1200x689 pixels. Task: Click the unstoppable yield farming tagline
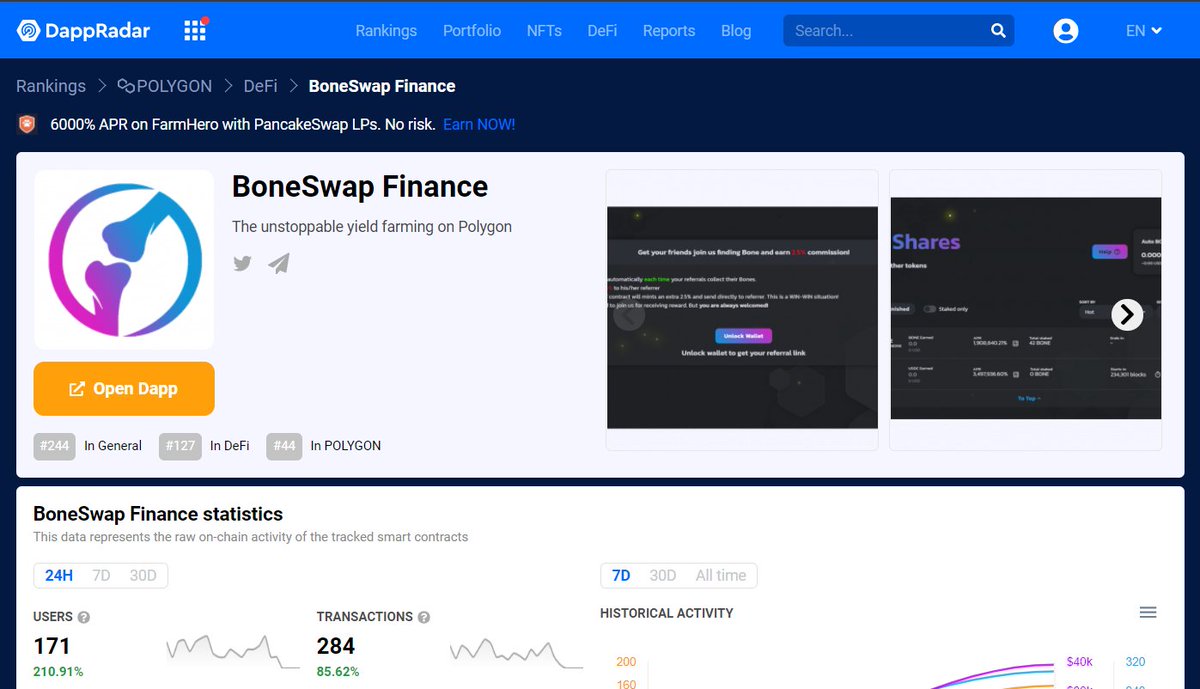(x=372, y=227)
